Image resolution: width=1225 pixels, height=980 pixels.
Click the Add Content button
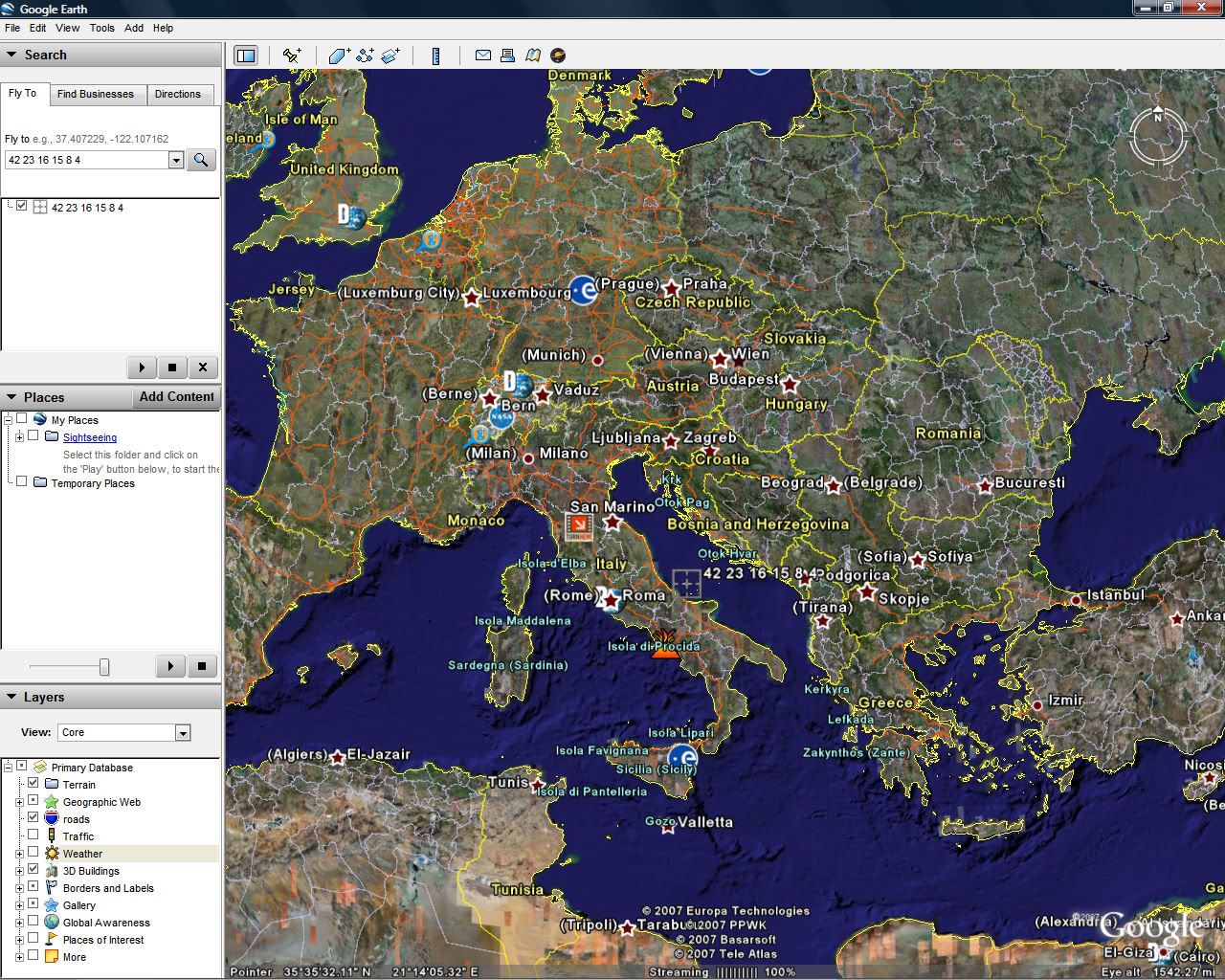tap(177, 396)
